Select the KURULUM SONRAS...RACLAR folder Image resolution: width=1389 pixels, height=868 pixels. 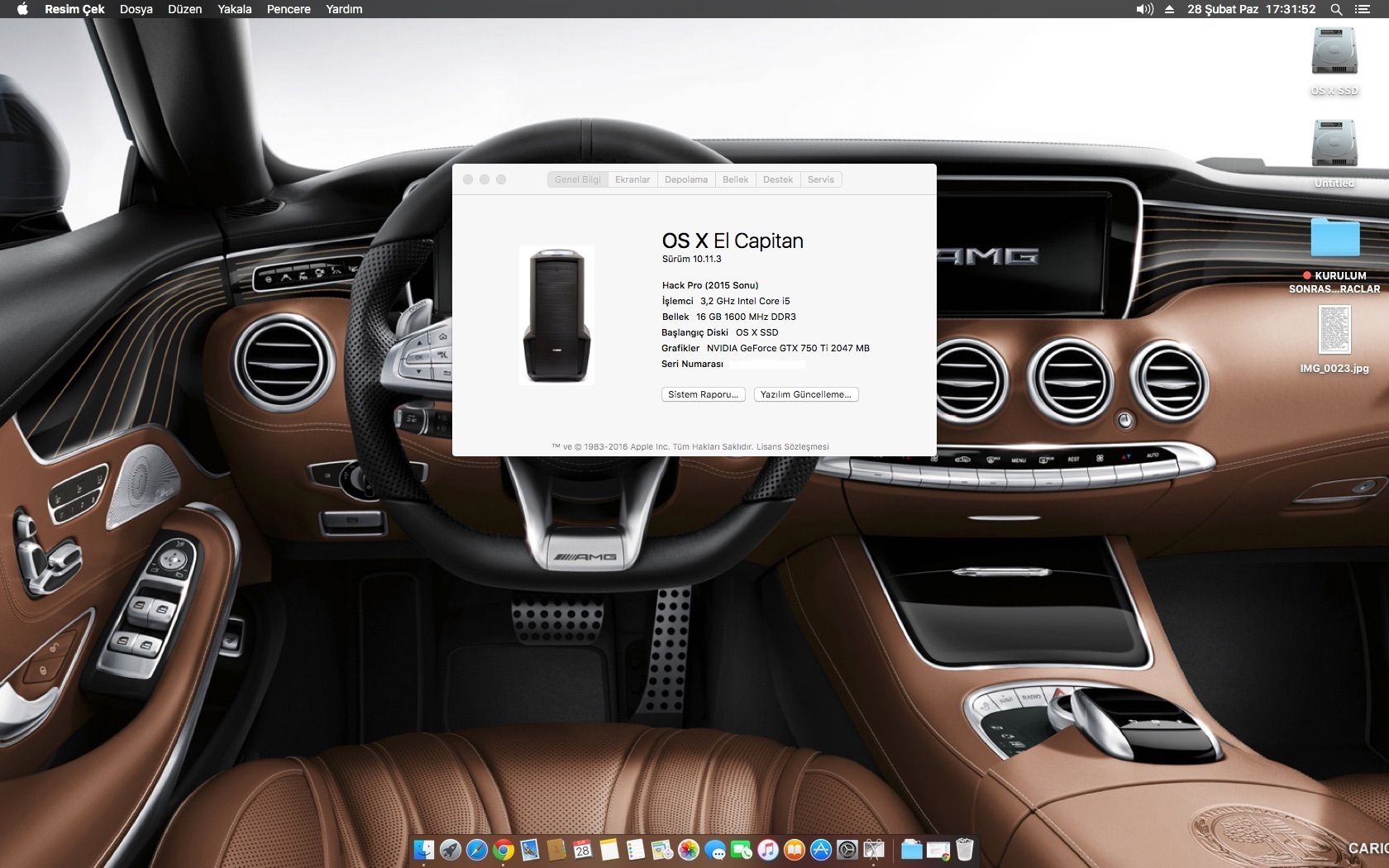[x=1334, y=255]
